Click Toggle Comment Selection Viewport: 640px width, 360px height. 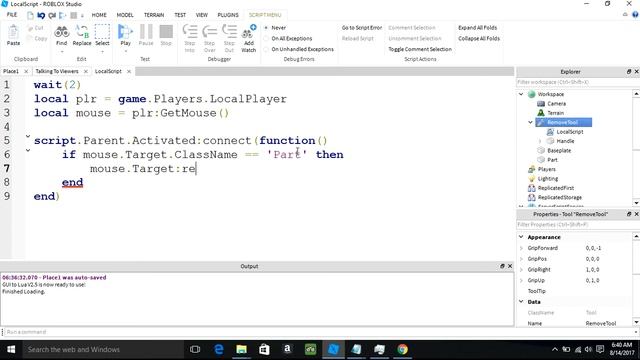420,49
